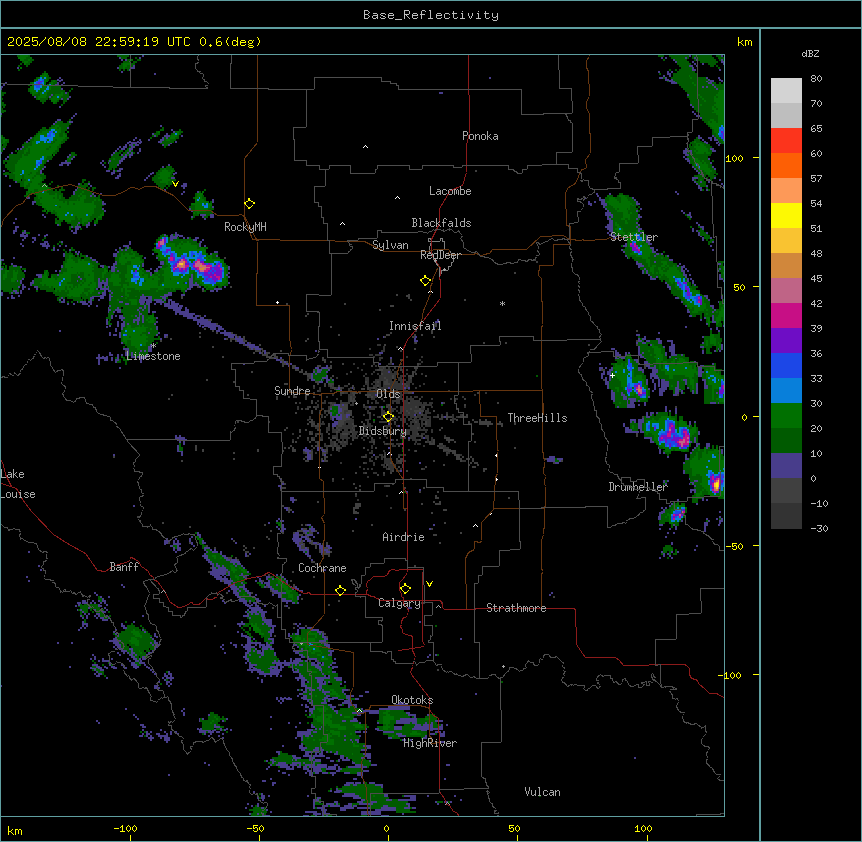The width and height of the screenshot is (862, 842).
Task: Pick the red 65 dBZ legend swatch
Action: point(786,140)
